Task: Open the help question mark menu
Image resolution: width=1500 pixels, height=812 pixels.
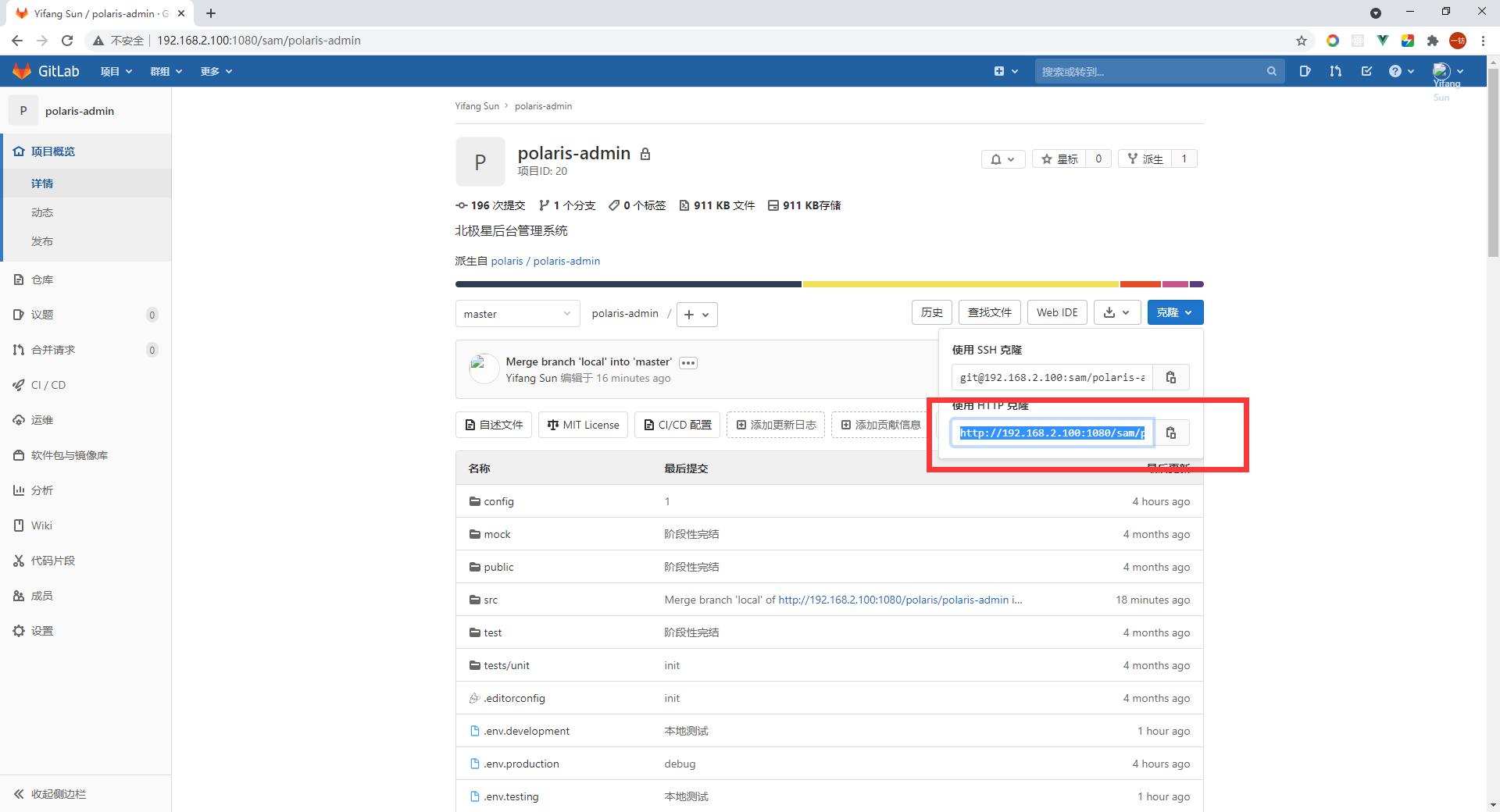Action: 1402,71
